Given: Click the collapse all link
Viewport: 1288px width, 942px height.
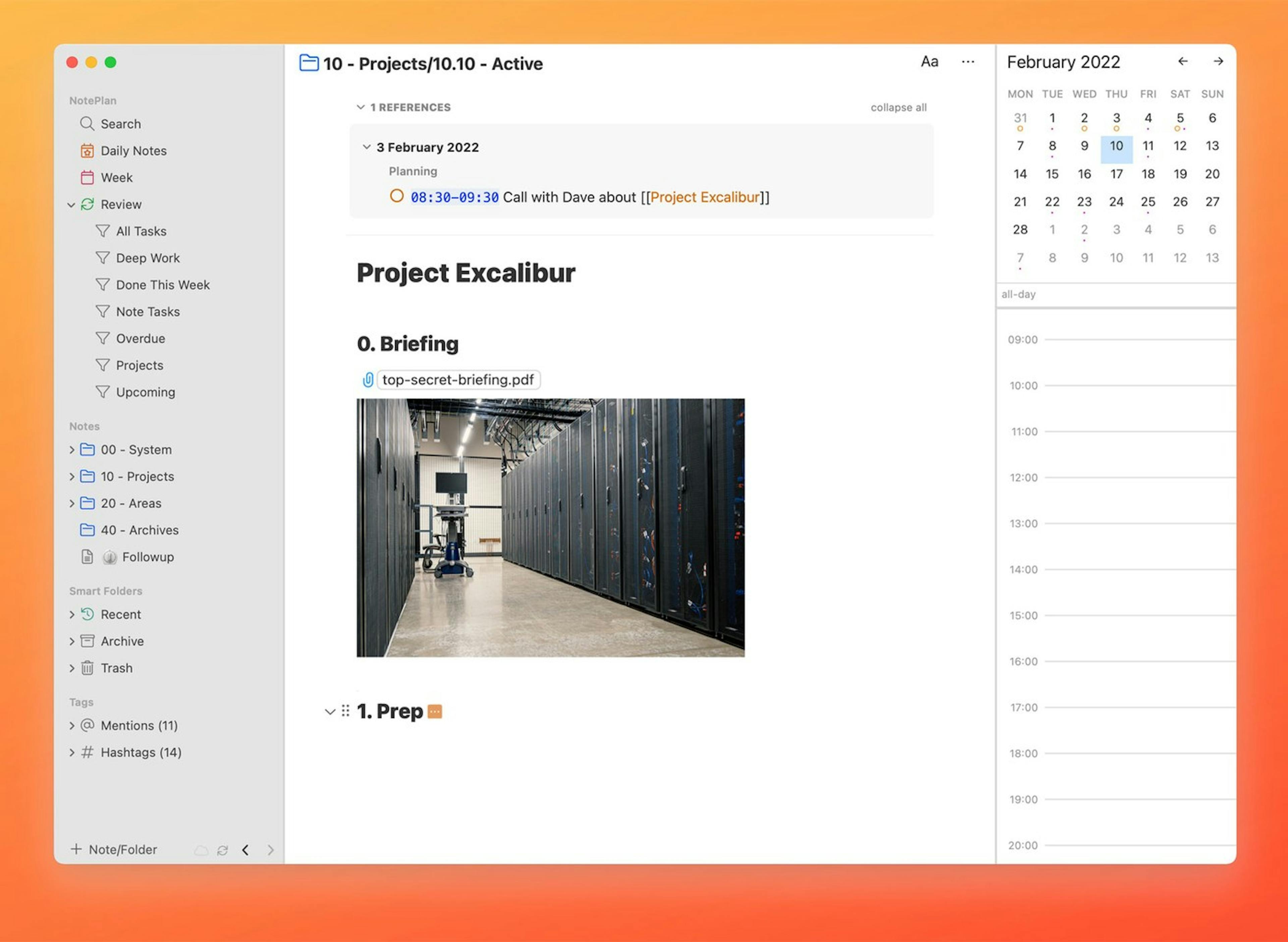Looking at the screenshot, I should coord(898,107).
